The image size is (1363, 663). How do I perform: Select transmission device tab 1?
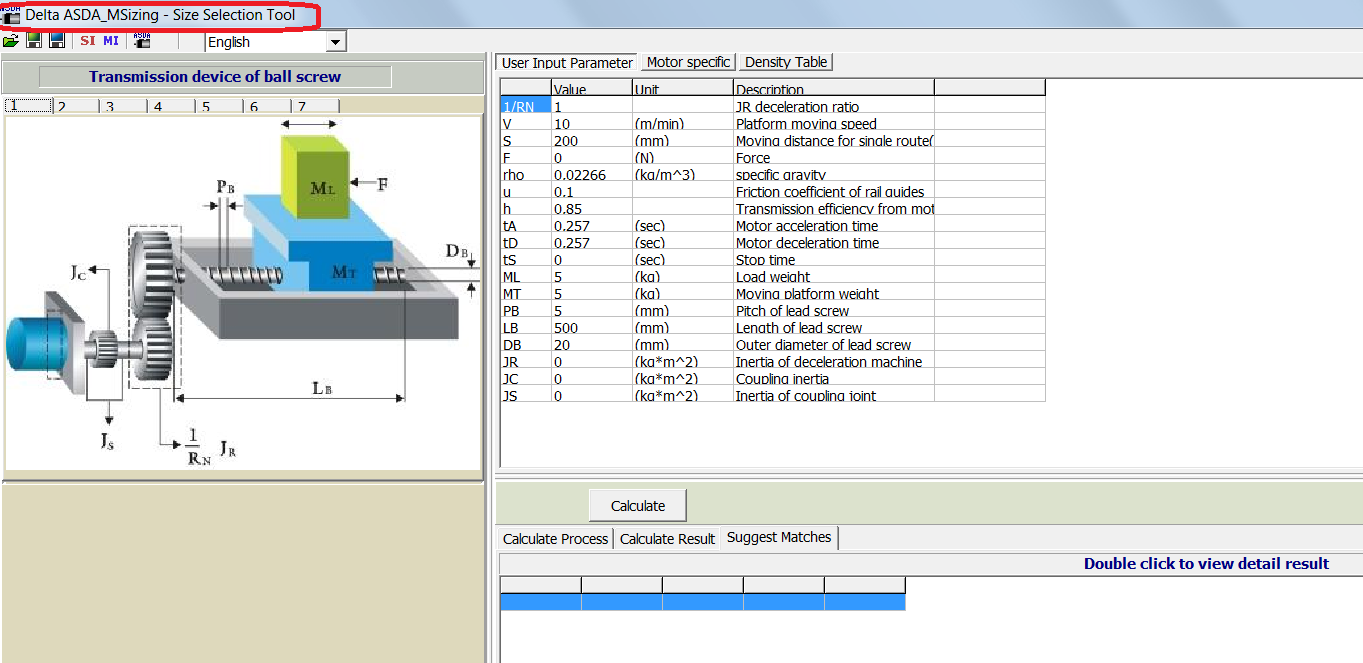pos(27,106)
